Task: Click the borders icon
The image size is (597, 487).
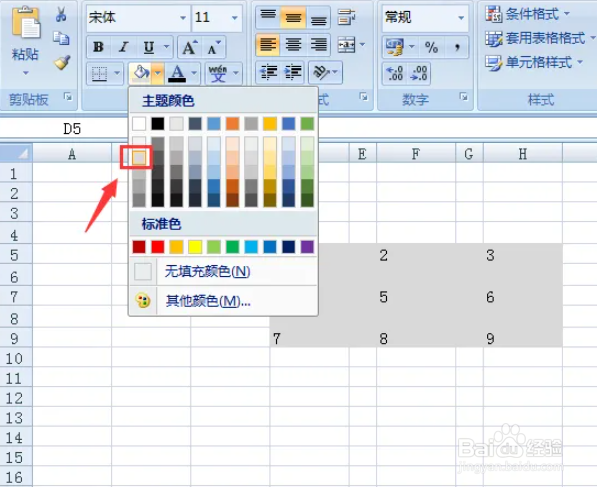Action: pyautogui.click(x=99, y=73)
